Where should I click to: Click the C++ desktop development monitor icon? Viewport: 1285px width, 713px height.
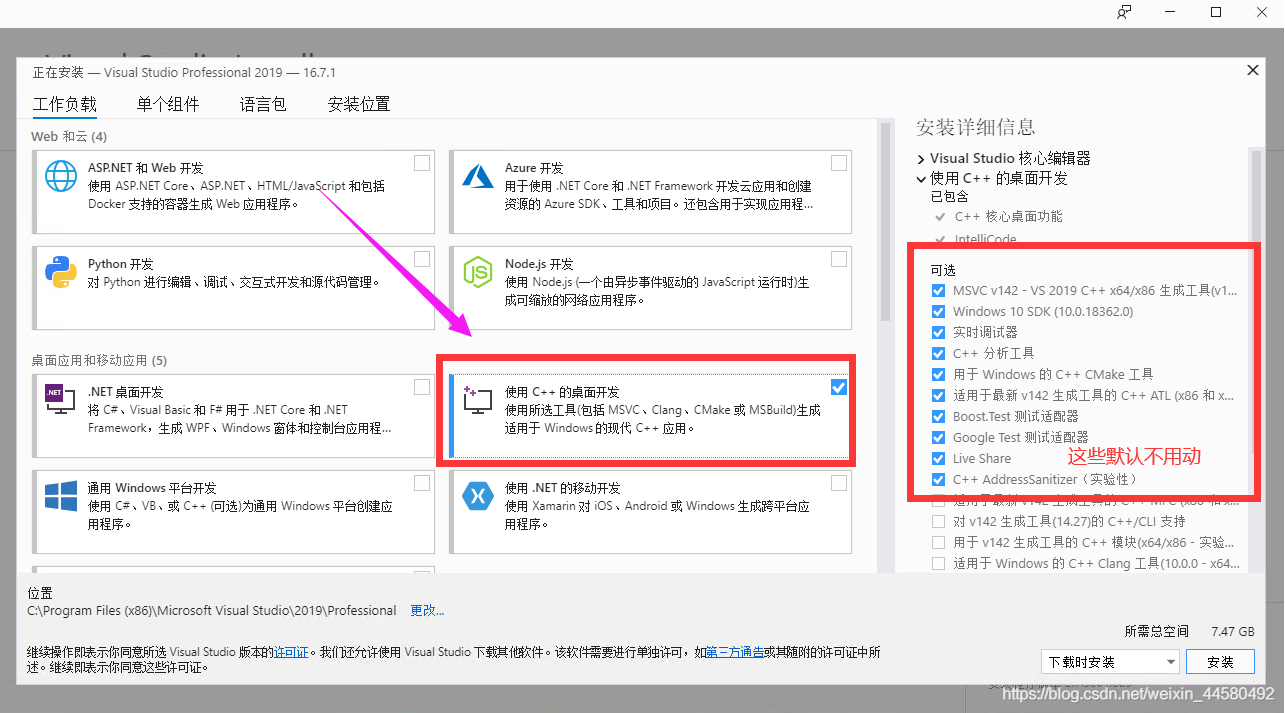478,400
